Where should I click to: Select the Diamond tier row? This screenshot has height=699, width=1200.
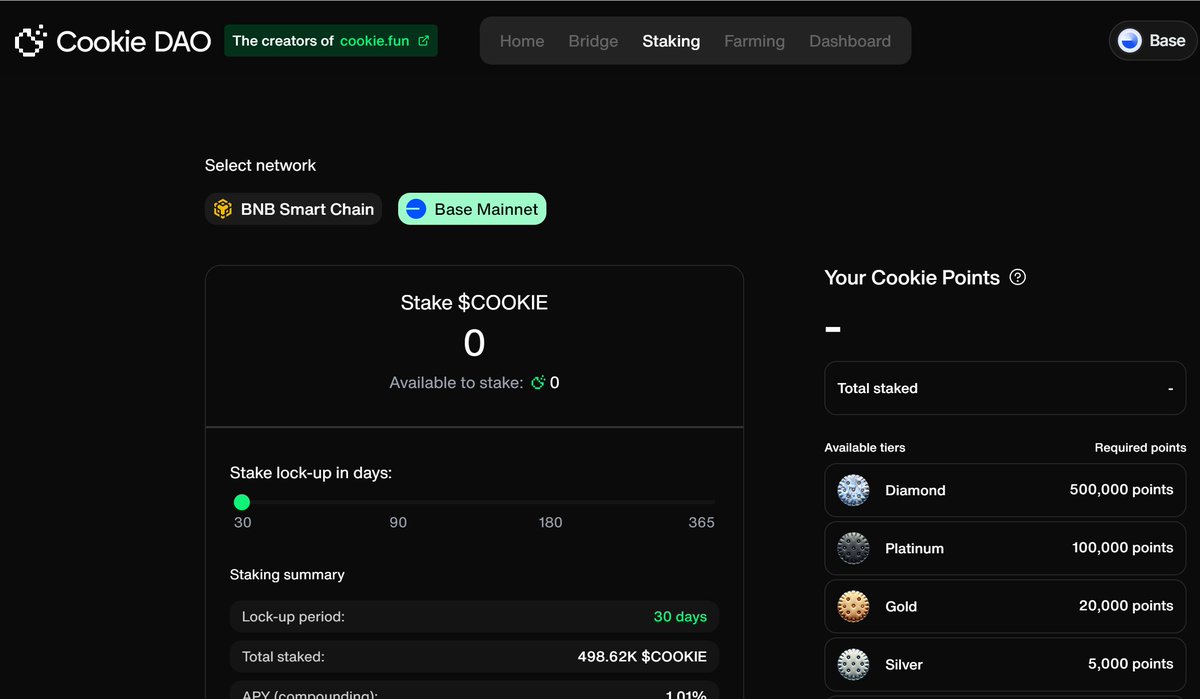(x=1005, y=490)
